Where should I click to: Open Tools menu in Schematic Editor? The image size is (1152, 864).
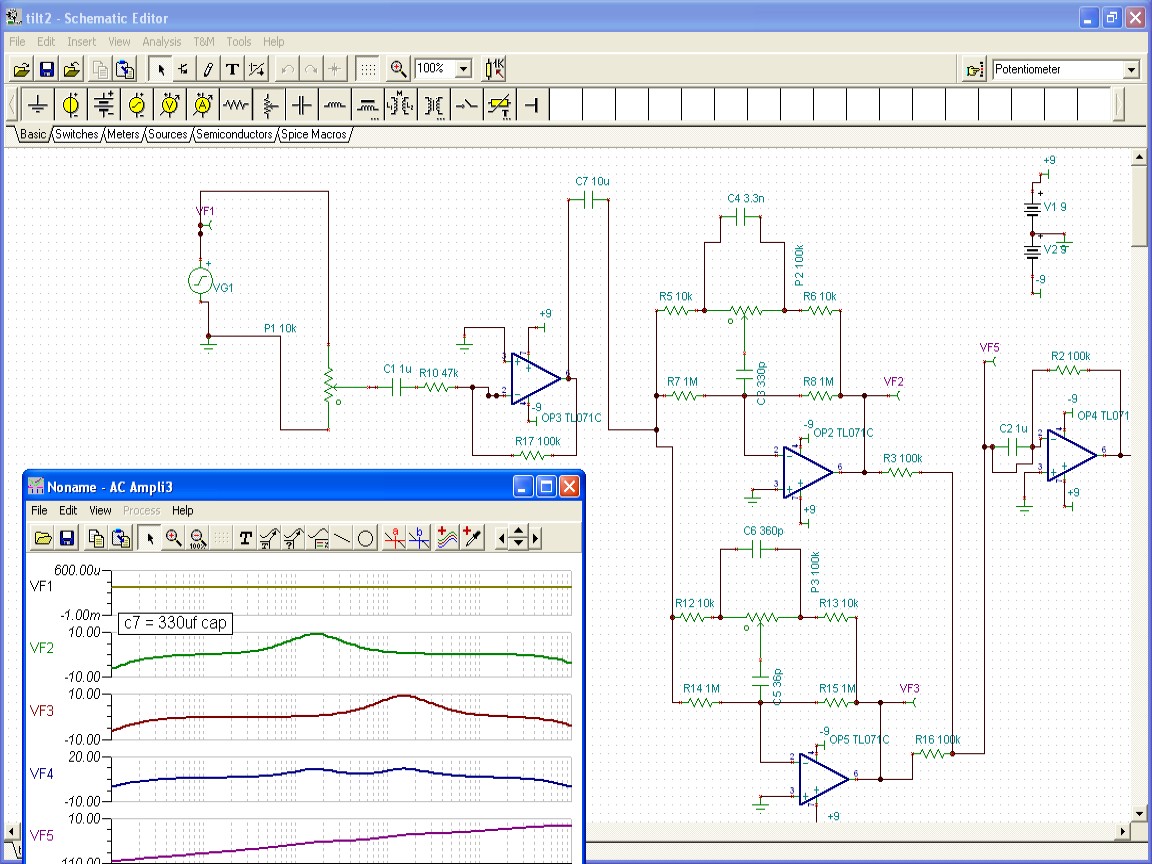(239, 42)
